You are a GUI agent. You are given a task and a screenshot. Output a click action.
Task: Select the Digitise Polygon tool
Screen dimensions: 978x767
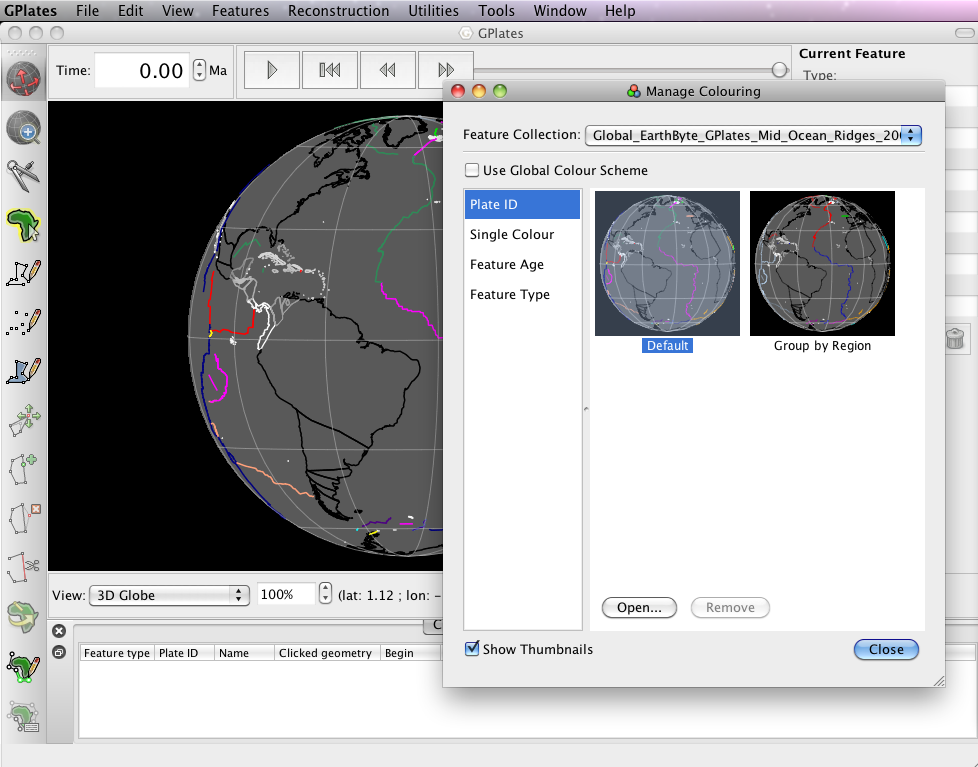click(x=24, y=369)
